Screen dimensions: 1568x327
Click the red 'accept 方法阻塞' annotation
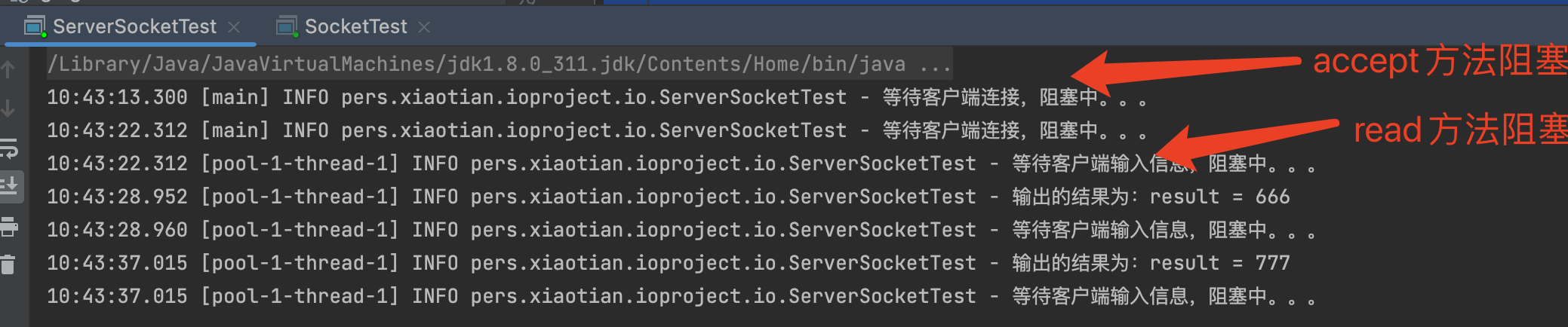(x=1438, y=62)
